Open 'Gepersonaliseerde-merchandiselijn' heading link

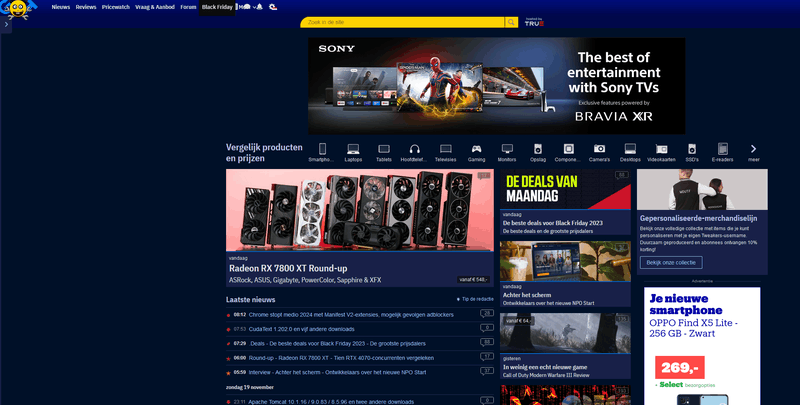(698, 218)
